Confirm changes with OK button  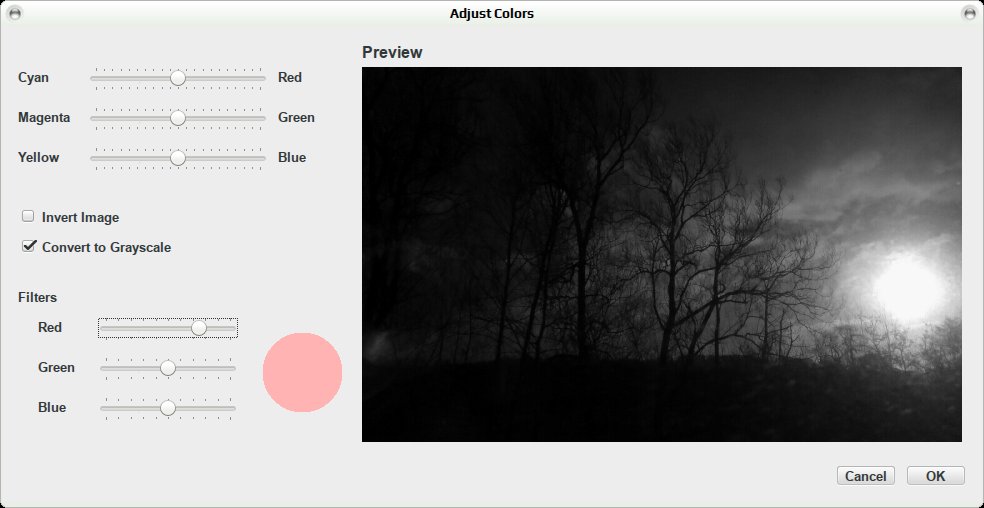(935, 476)
